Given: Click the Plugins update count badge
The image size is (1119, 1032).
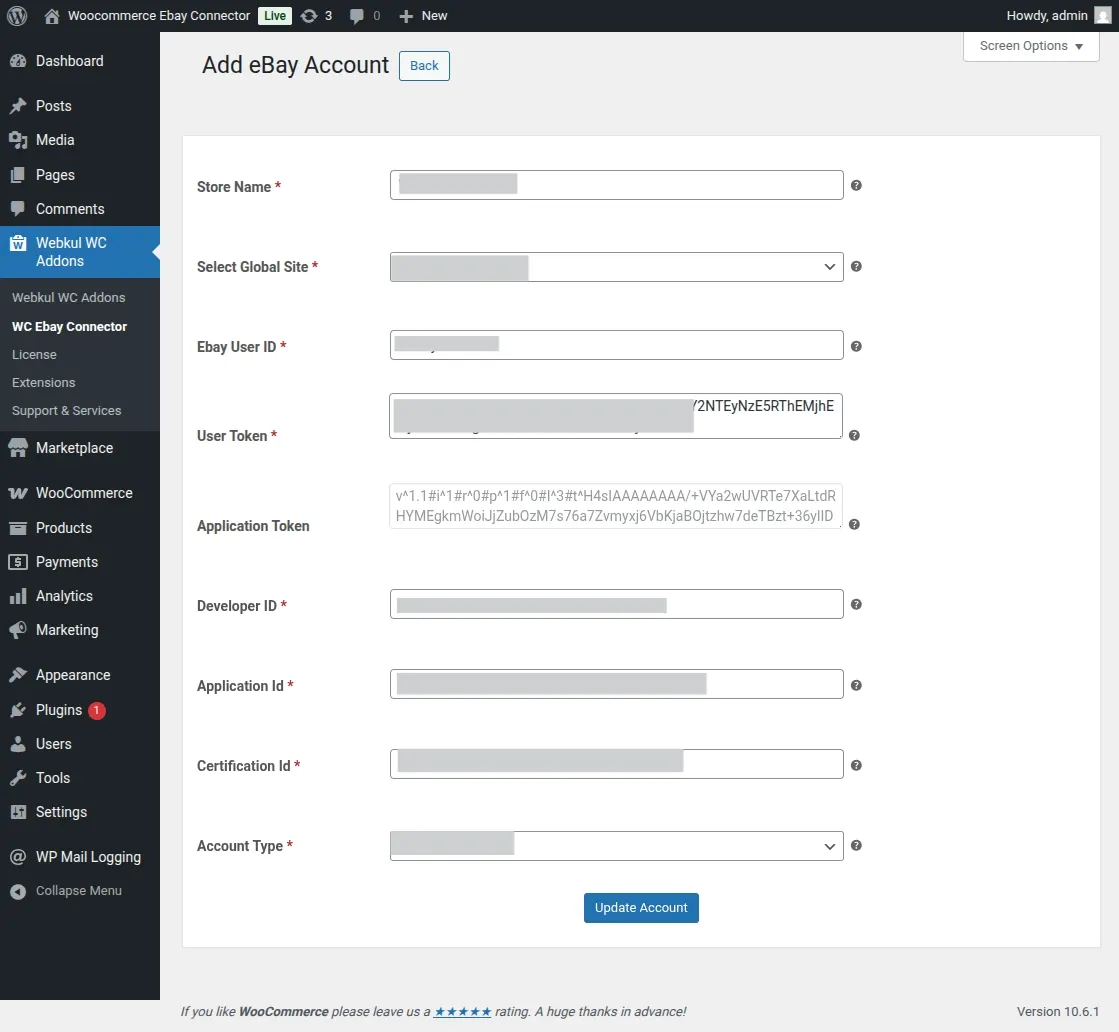Looking at the screenshot, I should 96,711.
